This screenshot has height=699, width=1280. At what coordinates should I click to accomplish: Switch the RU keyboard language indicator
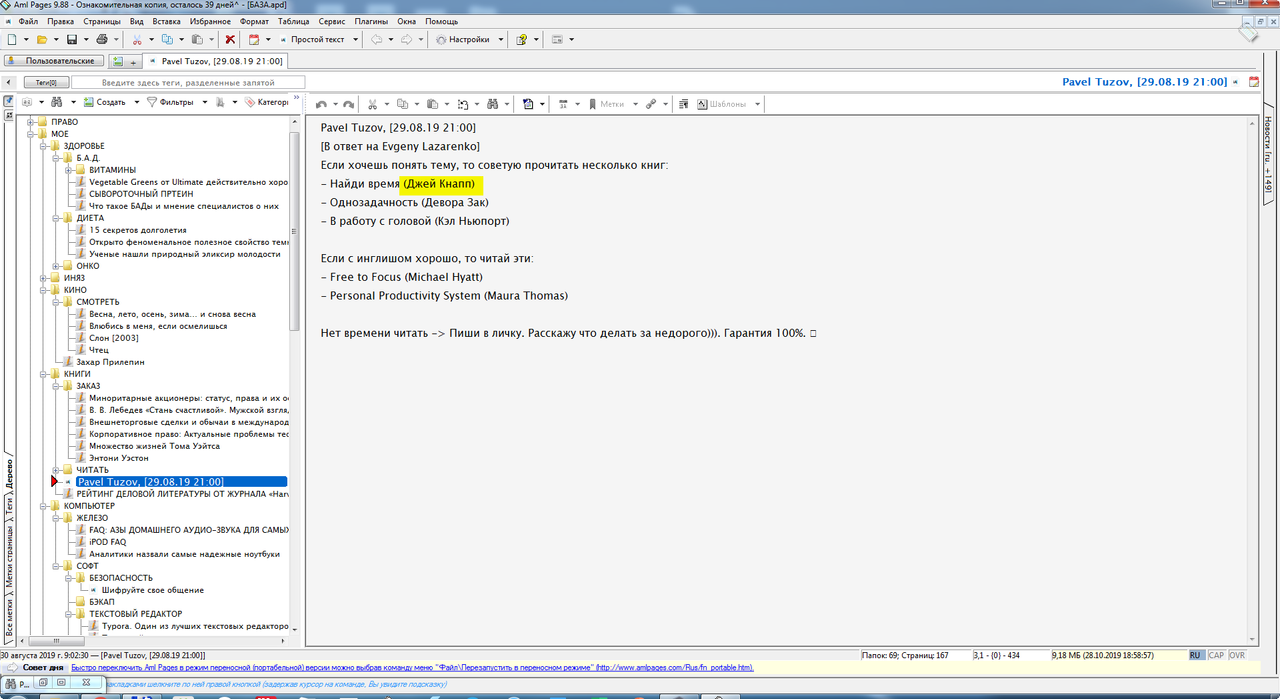pos(1196,655)
